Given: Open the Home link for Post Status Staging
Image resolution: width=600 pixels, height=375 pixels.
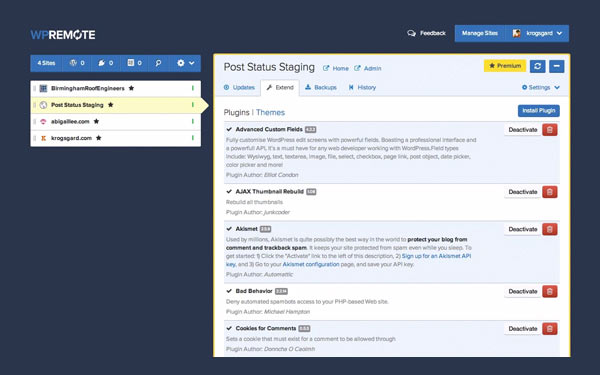Looking at the screenshot, I should (336, 68).
